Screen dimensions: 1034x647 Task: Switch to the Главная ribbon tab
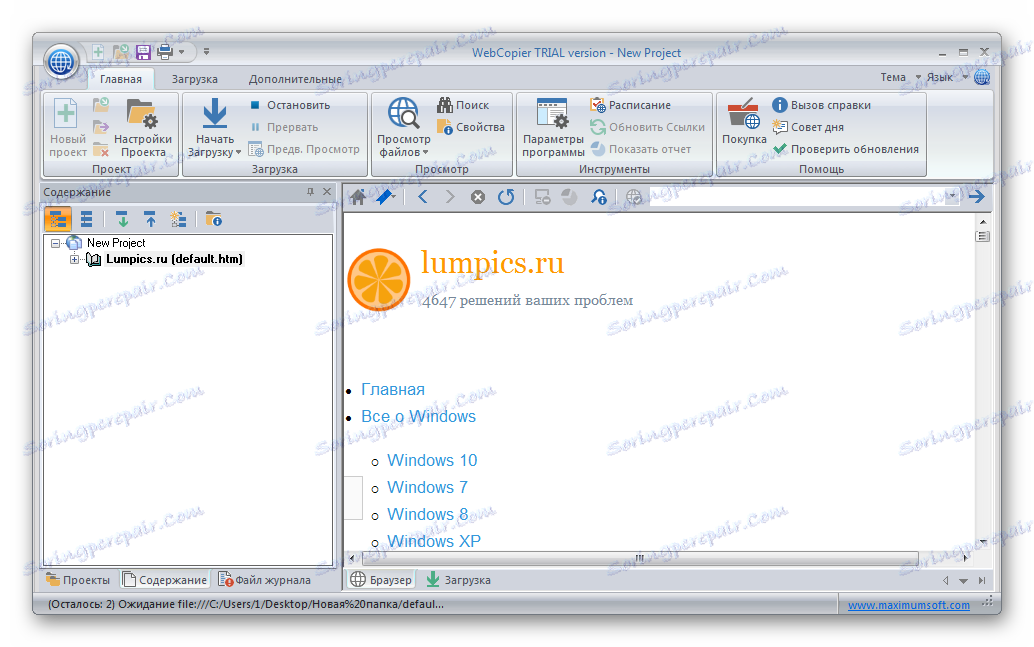pos(121,79)
